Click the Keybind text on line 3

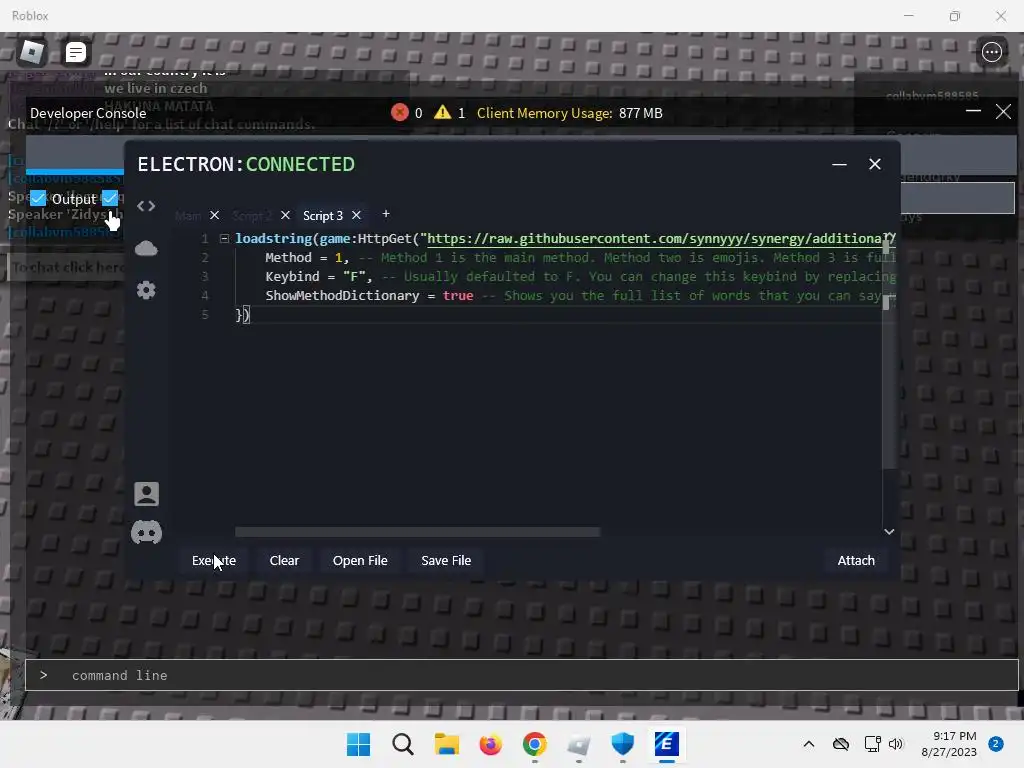coord(292,276)
